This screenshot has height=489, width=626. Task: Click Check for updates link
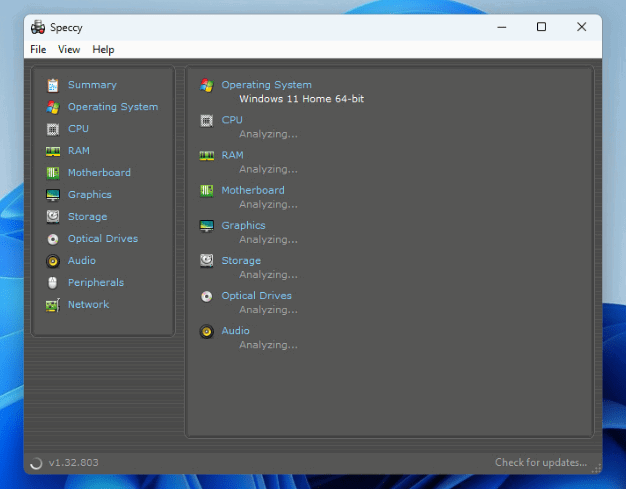541,462
